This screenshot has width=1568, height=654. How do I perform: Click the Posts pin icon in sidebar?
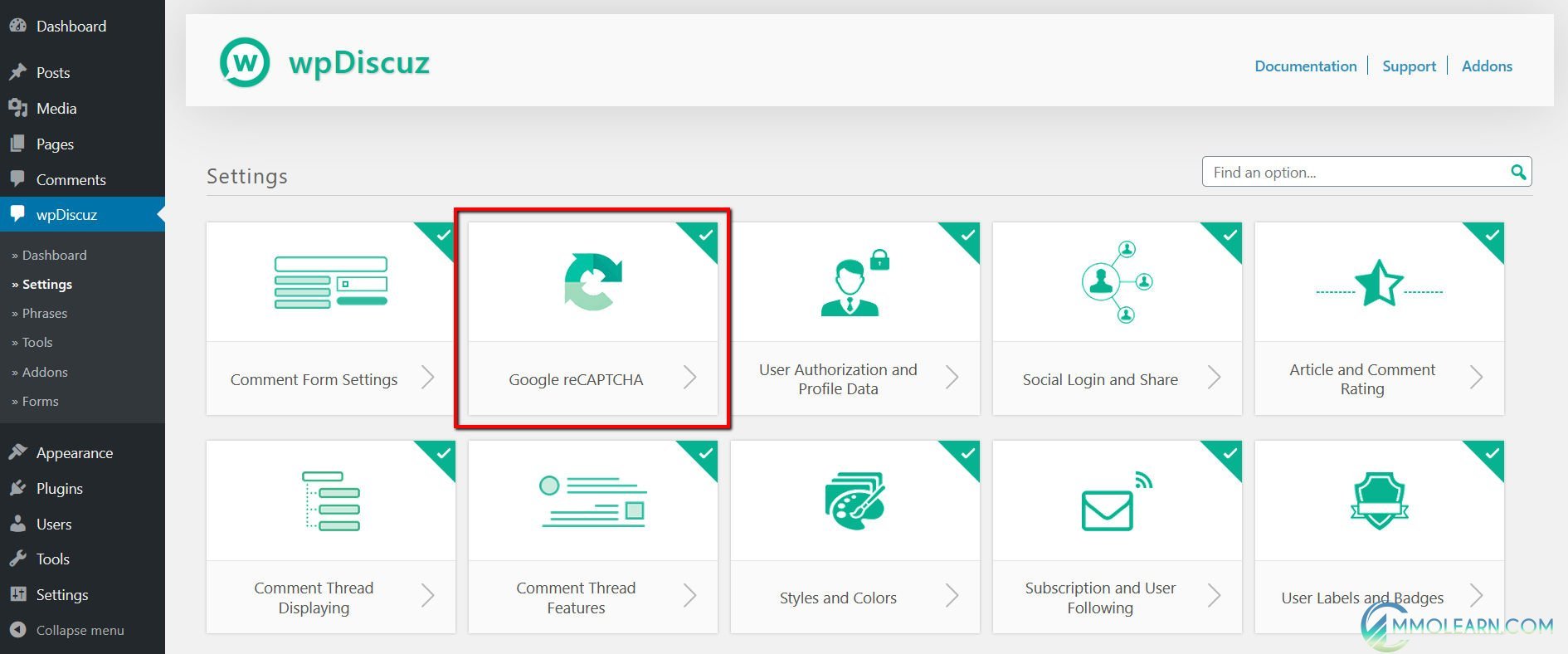point(17,72)
